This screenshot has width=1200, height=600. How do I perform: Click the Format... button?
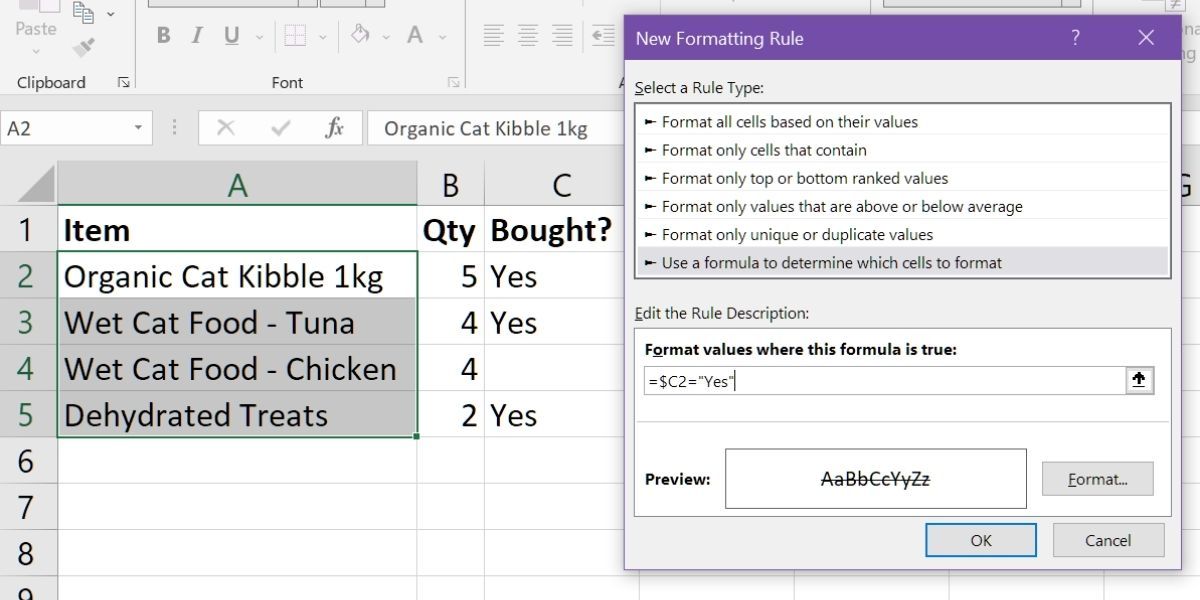pos(1097,479)
